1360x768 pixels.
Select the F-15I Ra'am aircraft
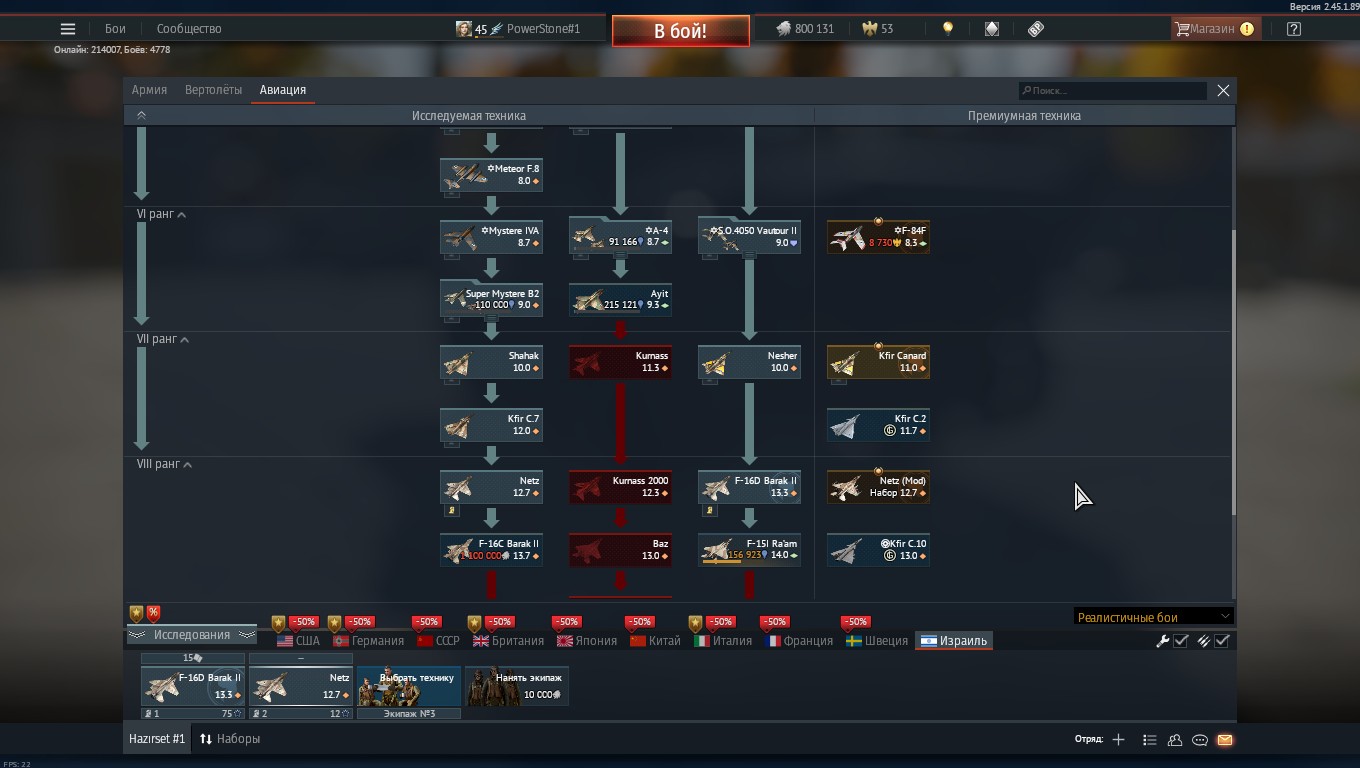pos(749,550)
